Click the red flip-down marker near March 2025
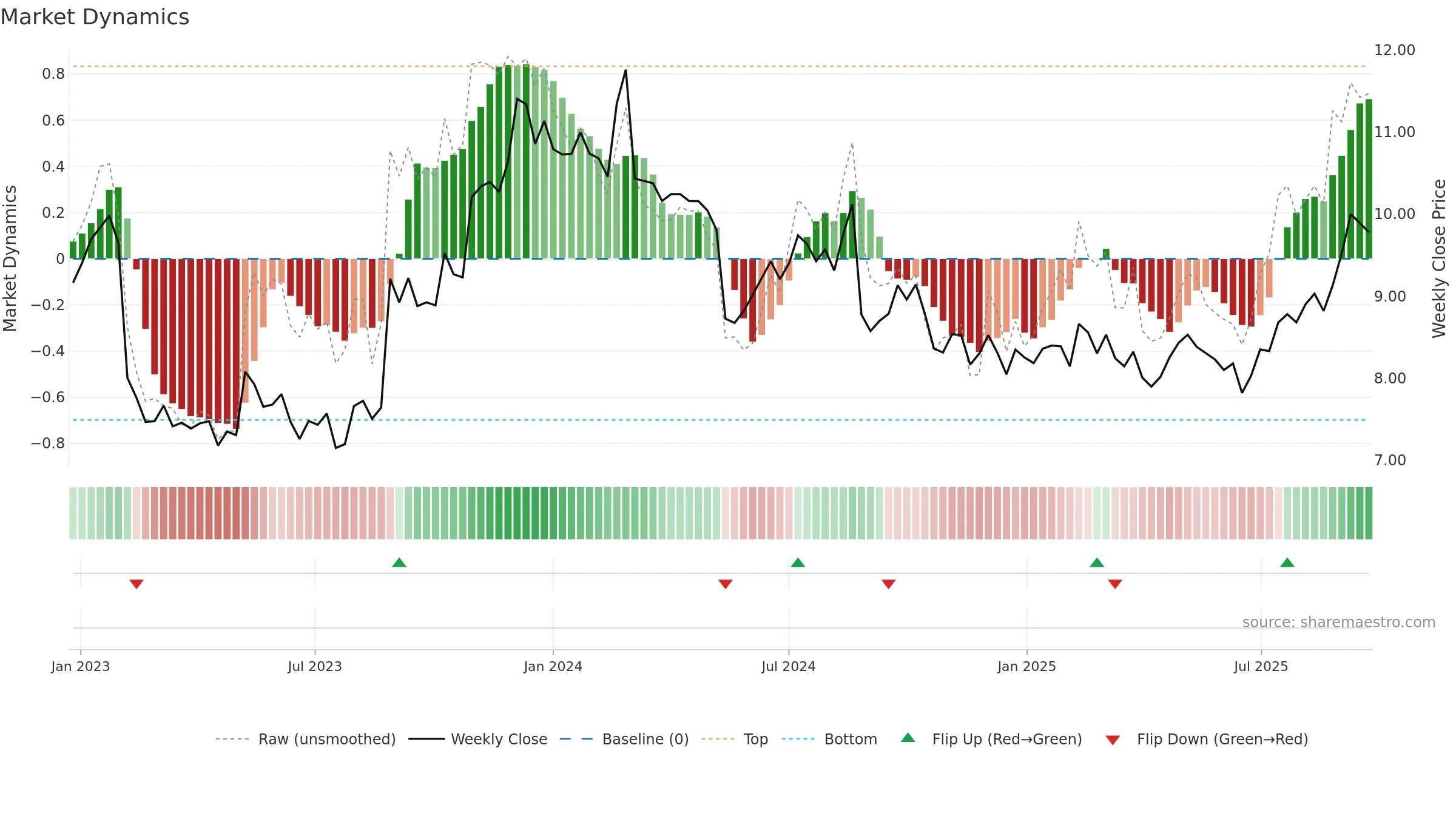 click(x=1115, y=584)
